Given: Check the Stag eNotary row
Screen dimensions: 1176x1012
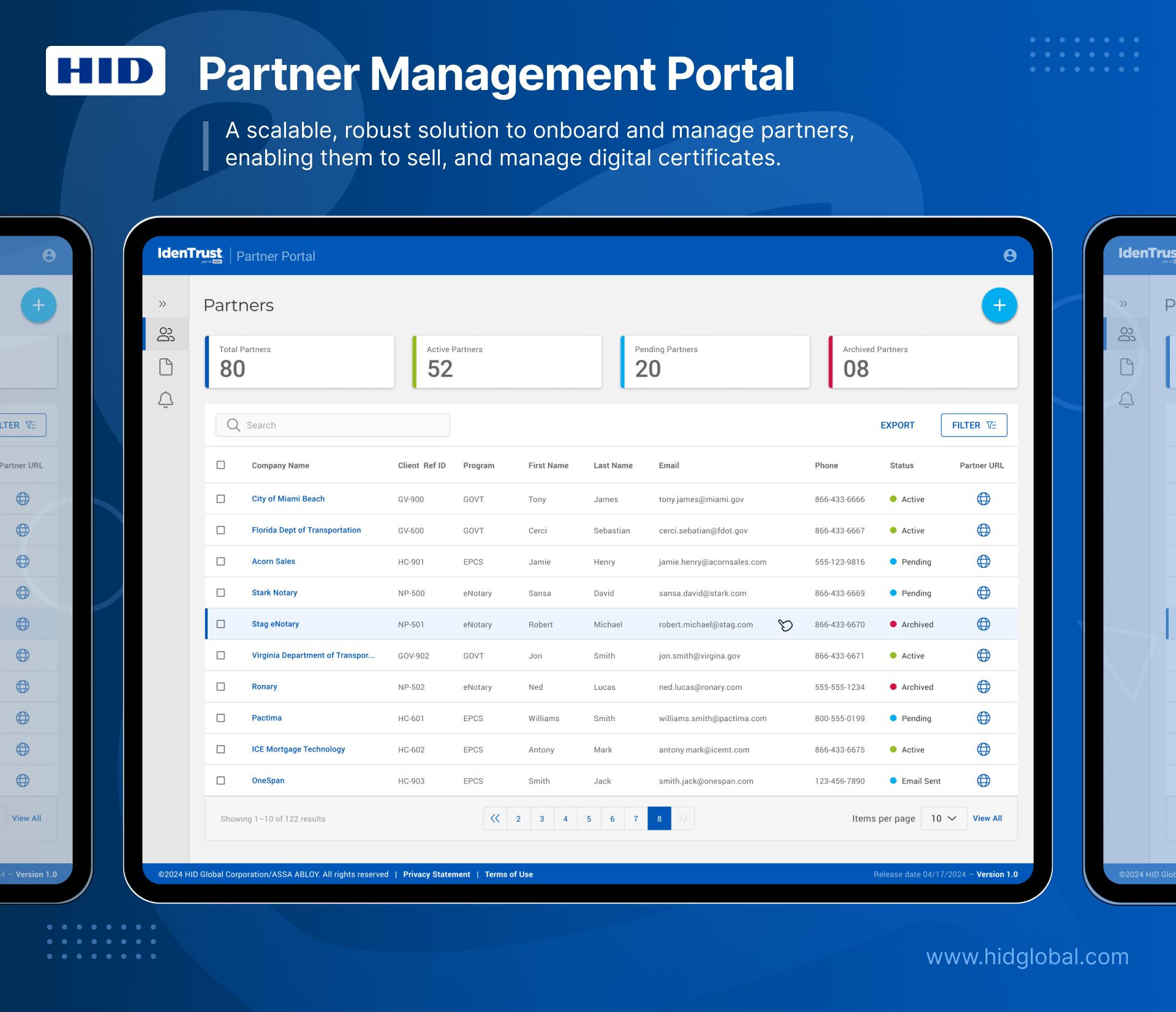Looking at the screenshot, I should click(221, 624).
